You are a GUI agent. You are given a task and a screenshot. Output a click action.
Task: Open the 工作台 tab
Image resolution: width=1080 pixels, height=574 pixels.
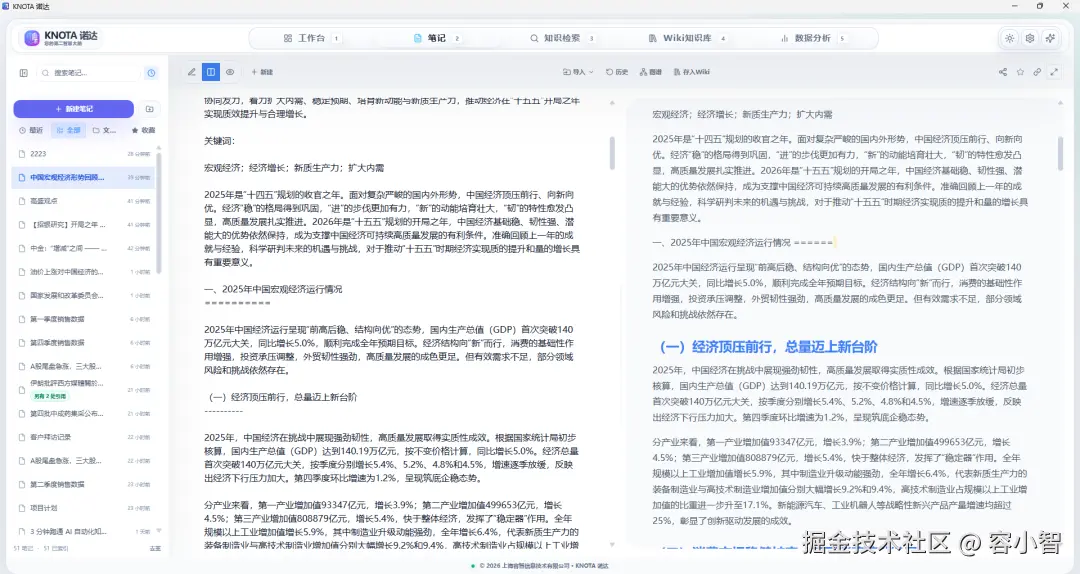coord(311,38)
